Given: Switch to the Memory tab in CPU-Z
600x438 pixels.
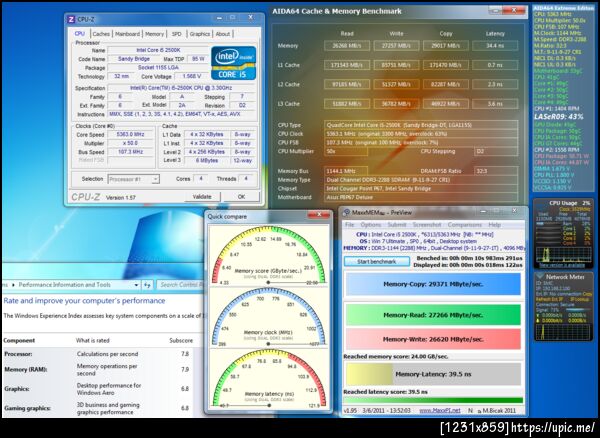Looking at the screenshot, I should [x=154, y=34].
